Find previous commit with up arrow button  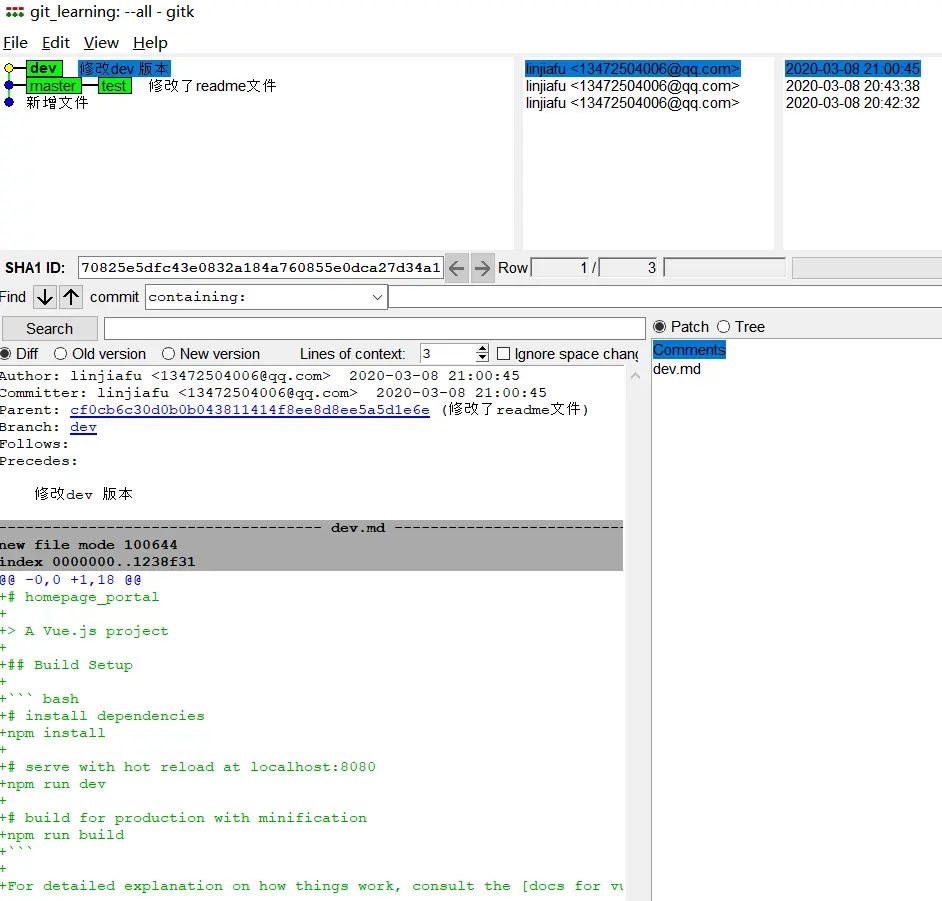71,297
